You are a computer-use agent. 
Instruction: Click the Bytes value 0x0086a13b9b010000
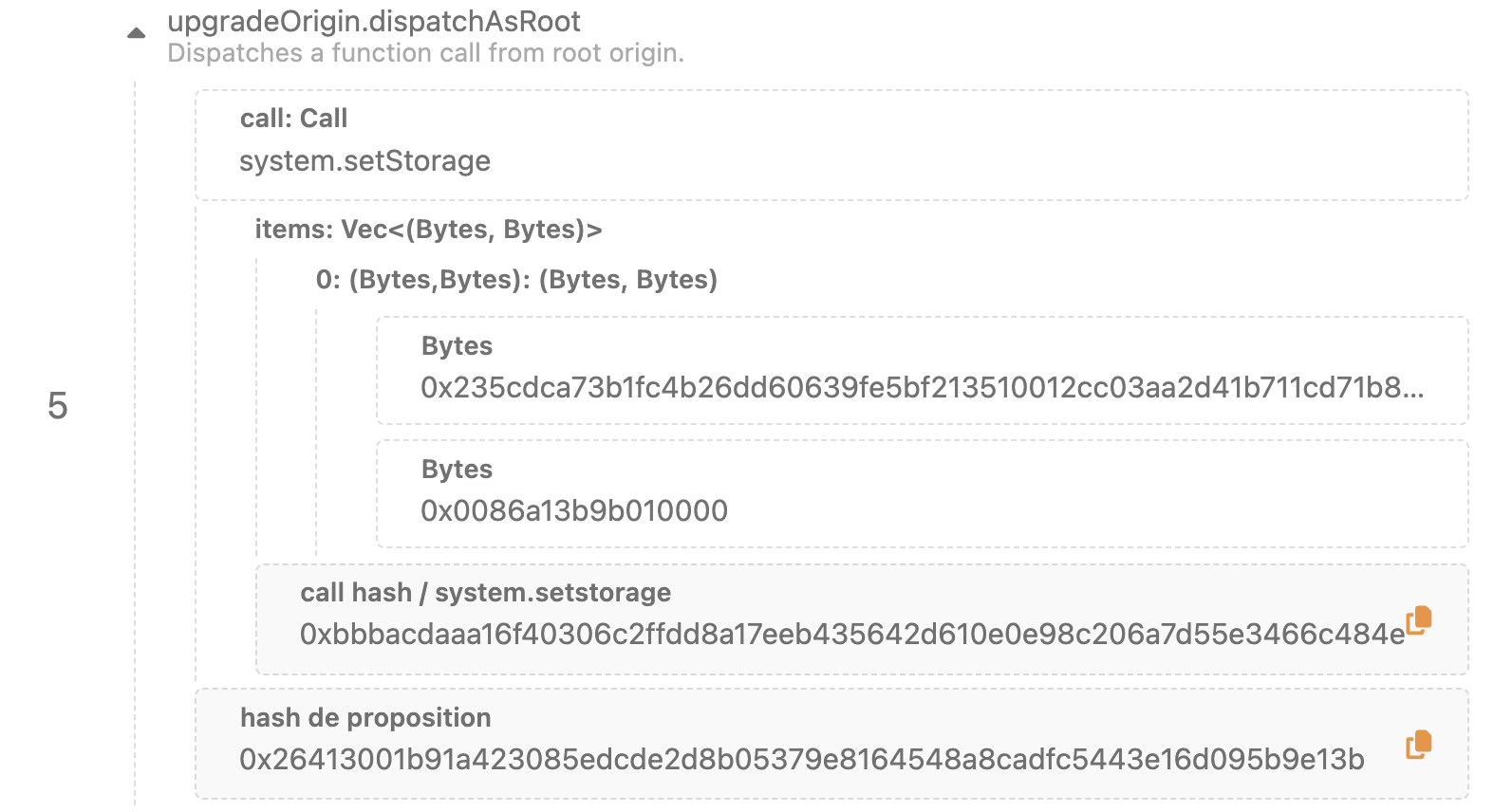click(x=574, y=511)
